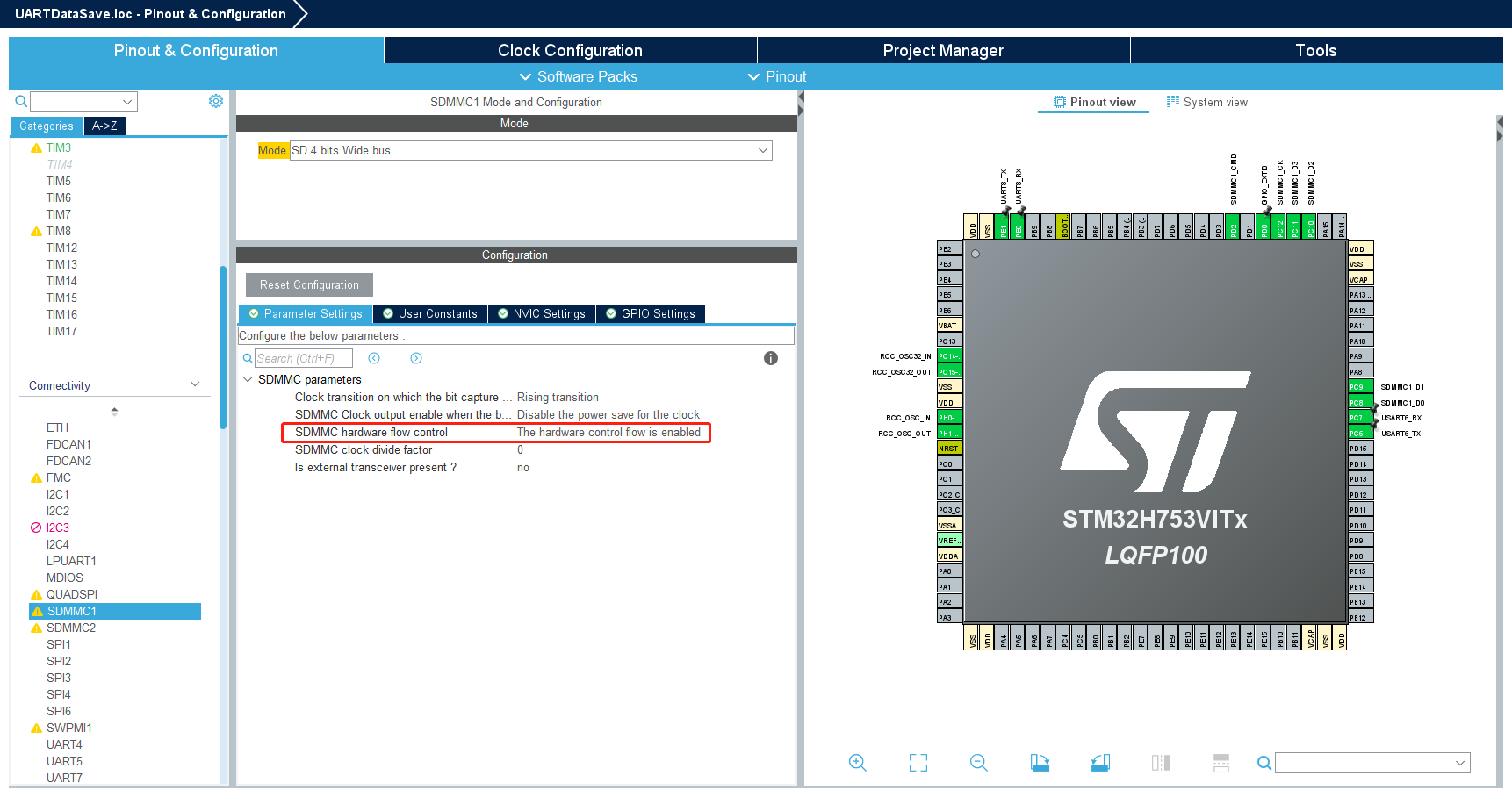Viewport: 1512px width, 797px height.
Task: Select the Pinout & Configuration tab
Action: coord(196,50)
